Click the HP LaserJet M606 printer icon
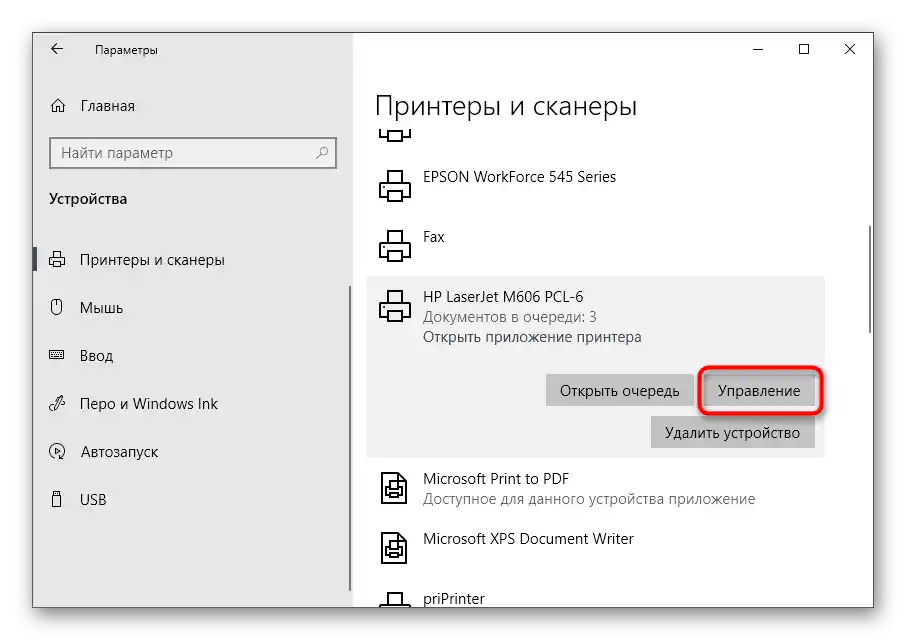 point(395,306)
